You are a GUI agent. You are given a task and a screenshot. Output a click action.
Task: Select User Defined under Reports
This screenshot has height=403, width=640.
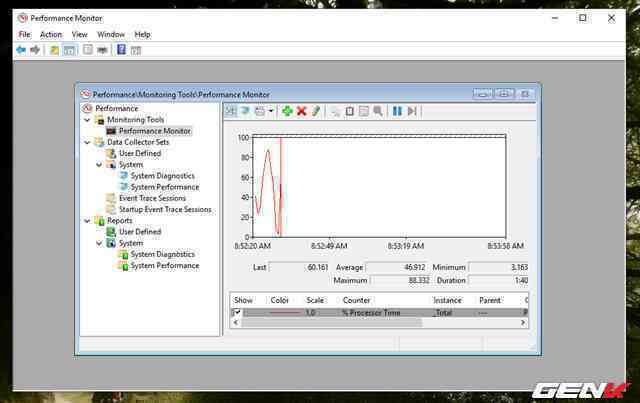coord(140,232)
